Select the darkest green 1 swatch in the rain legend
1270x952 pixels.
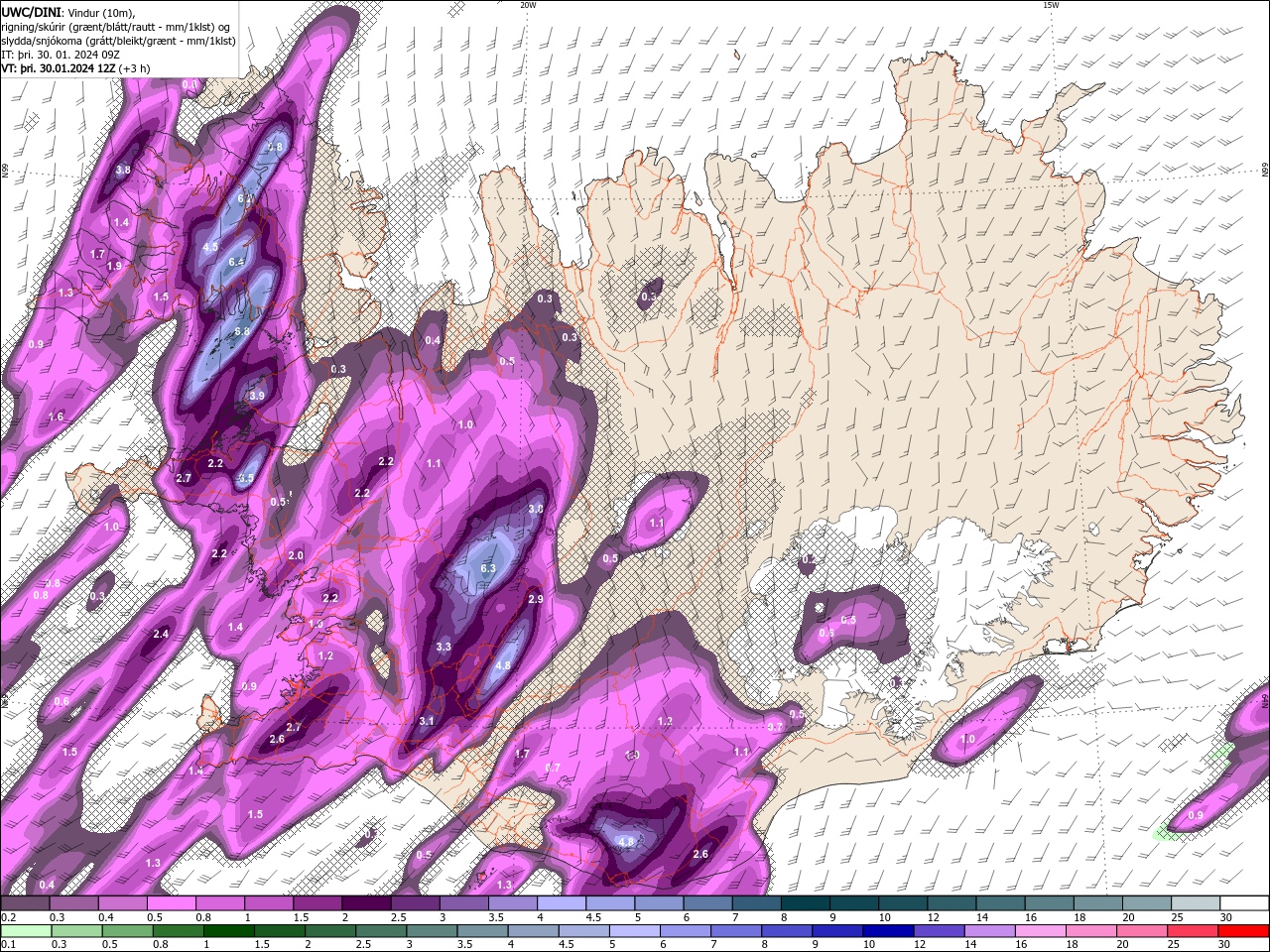(x=228, y=931)
